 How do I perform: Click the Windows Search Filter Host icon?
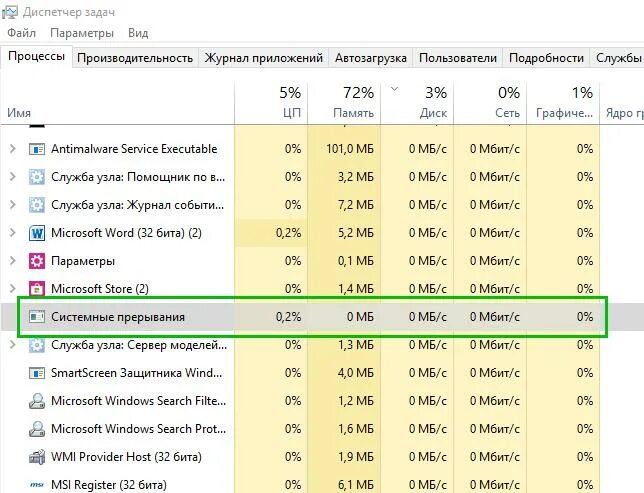[x=37, y=401]
